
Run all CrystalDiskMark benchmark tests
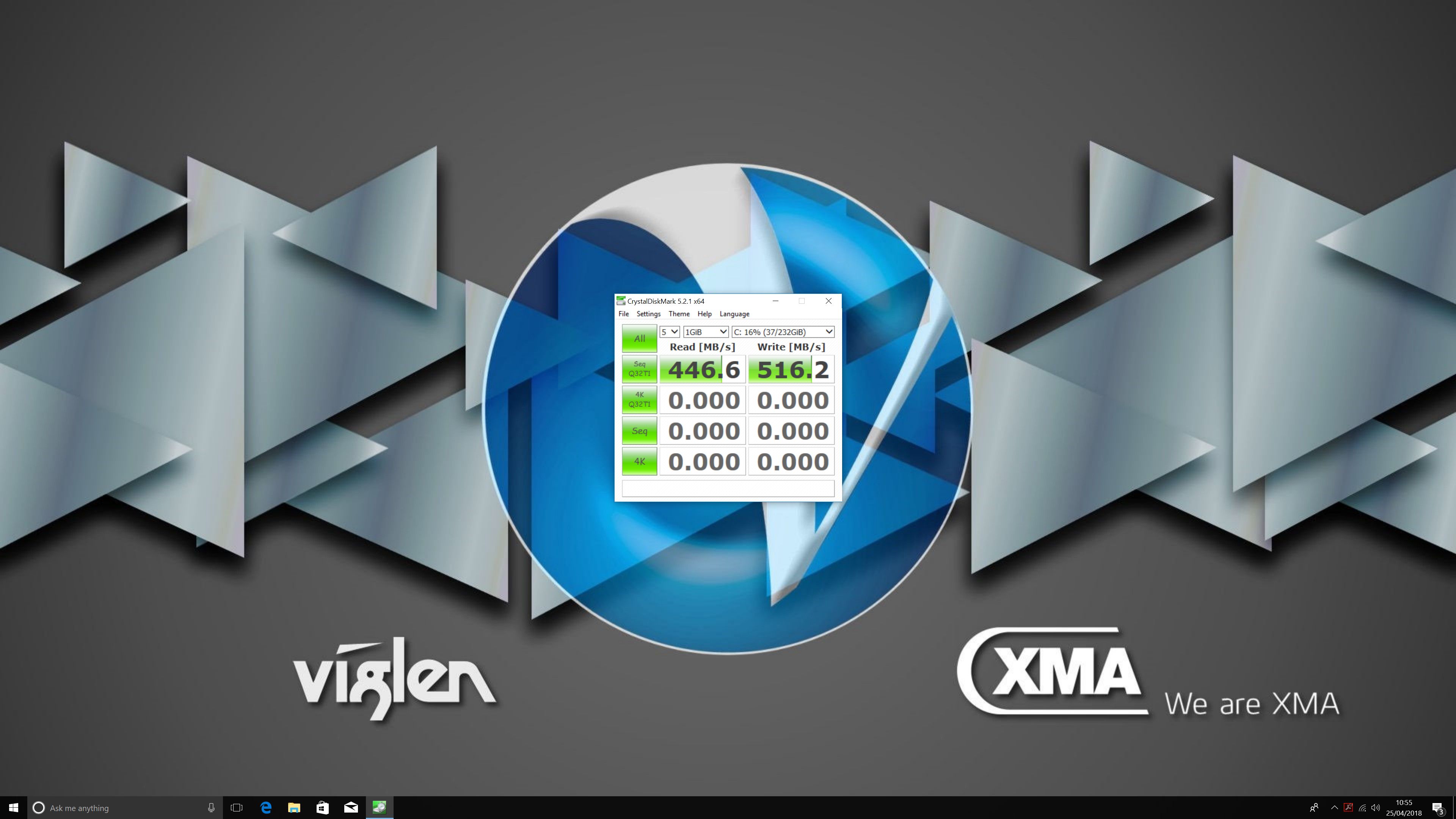point(639,338)
